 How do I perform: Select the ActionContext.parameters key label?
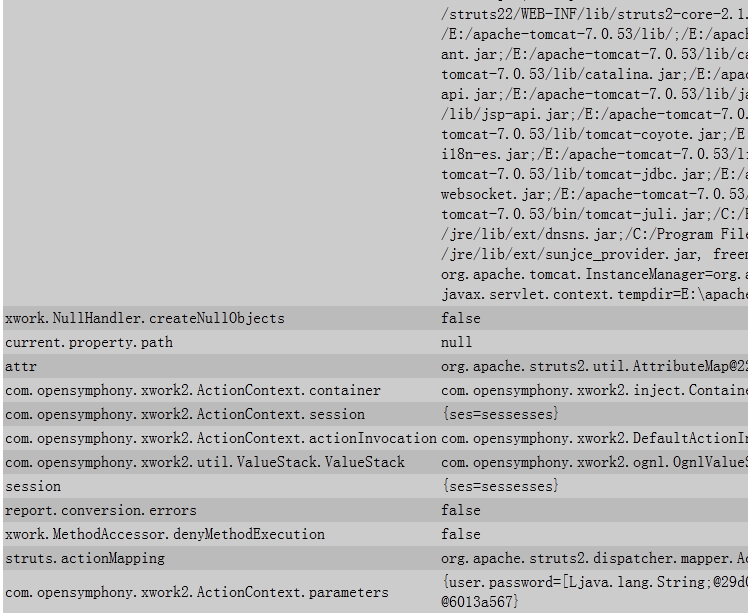[x=197, y=592]
